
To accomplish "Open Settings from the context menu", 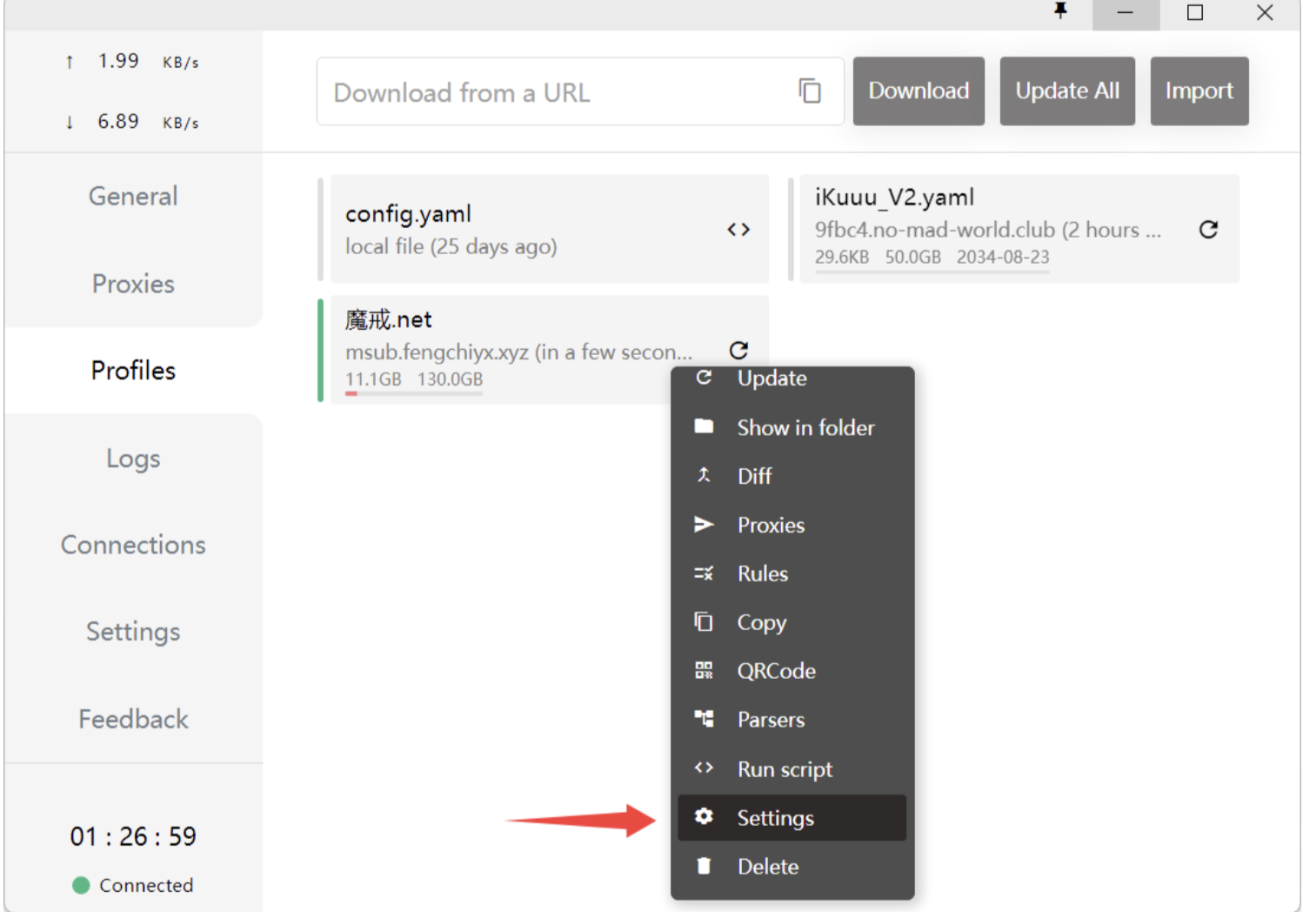I will point(792,818).
